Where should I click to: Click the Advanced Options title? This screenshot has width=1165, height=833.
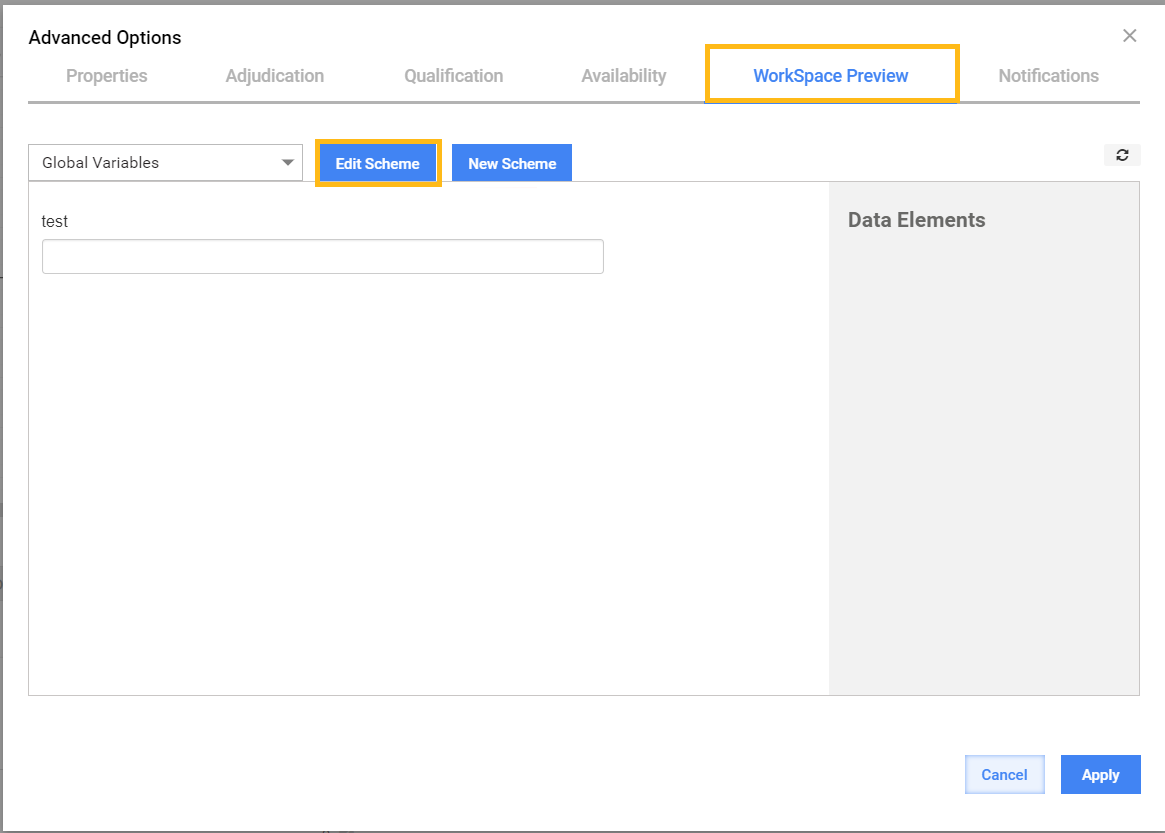coord(105,38)
